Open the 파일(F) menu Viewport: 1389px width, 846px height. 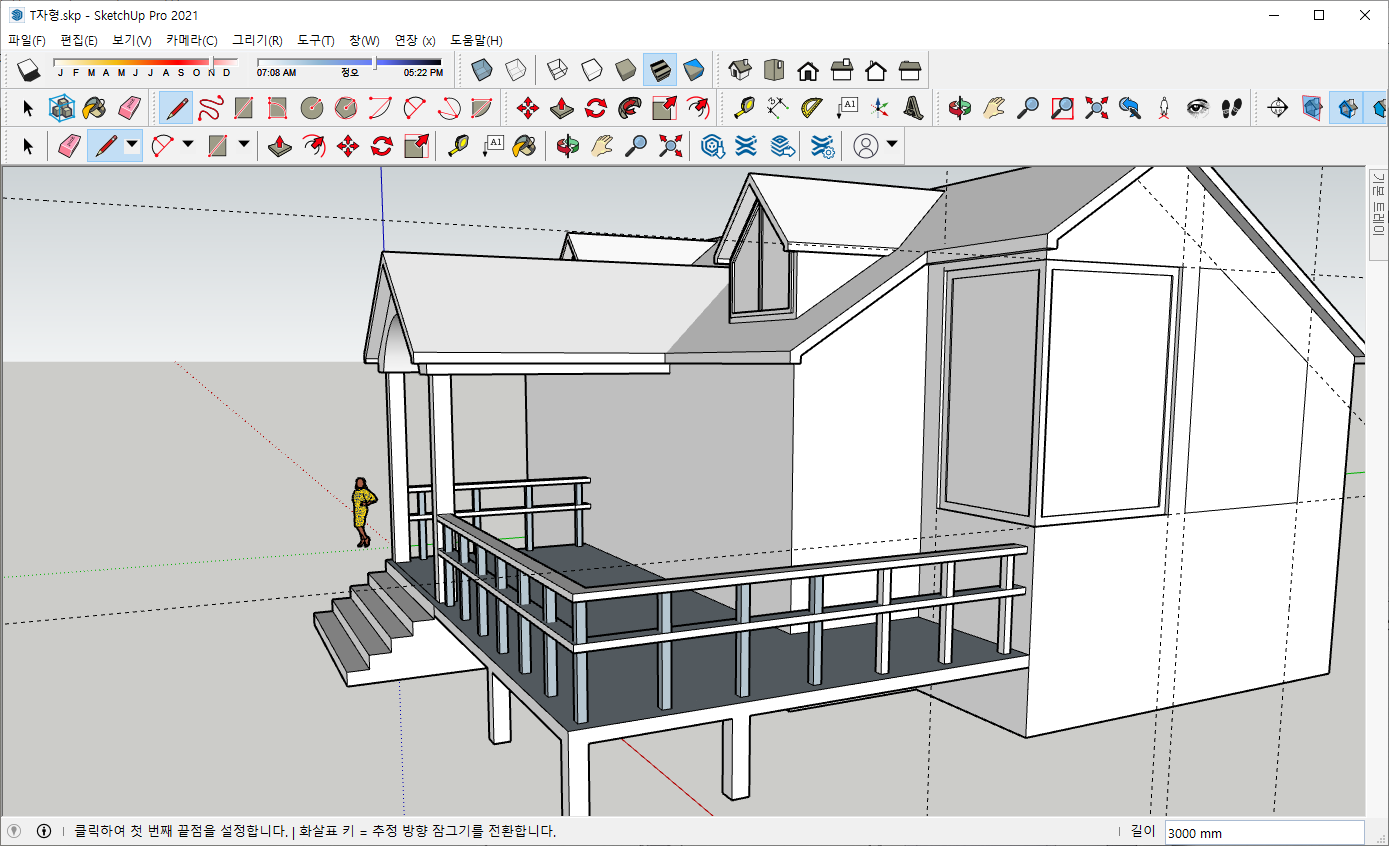tap(27, 41)
